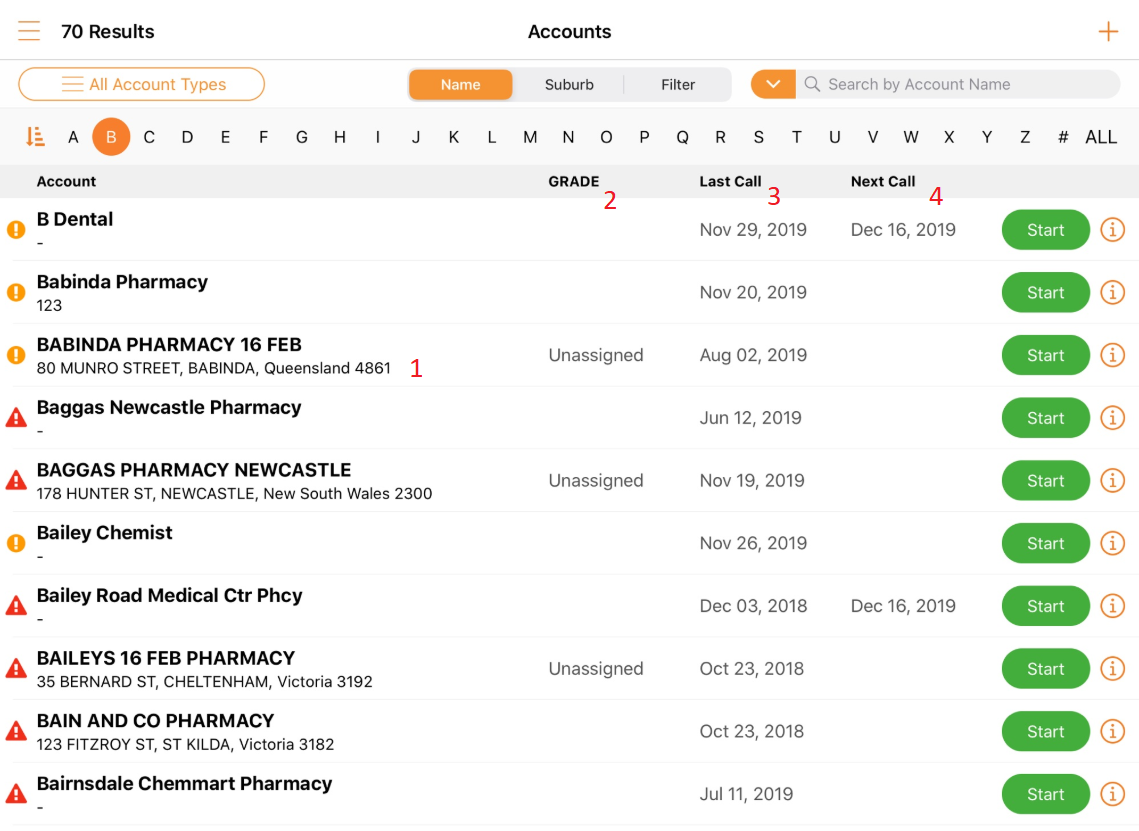Add a new account with plus icon
1139x831 pixels.
pos(1108,31)
